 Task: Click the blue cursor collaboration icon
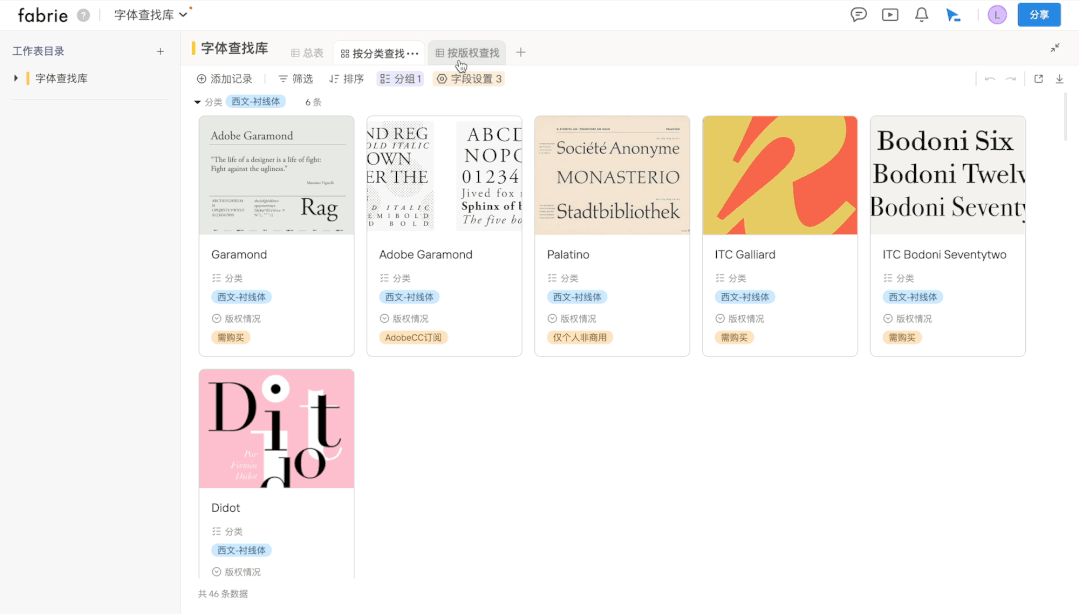pos(953,15)
